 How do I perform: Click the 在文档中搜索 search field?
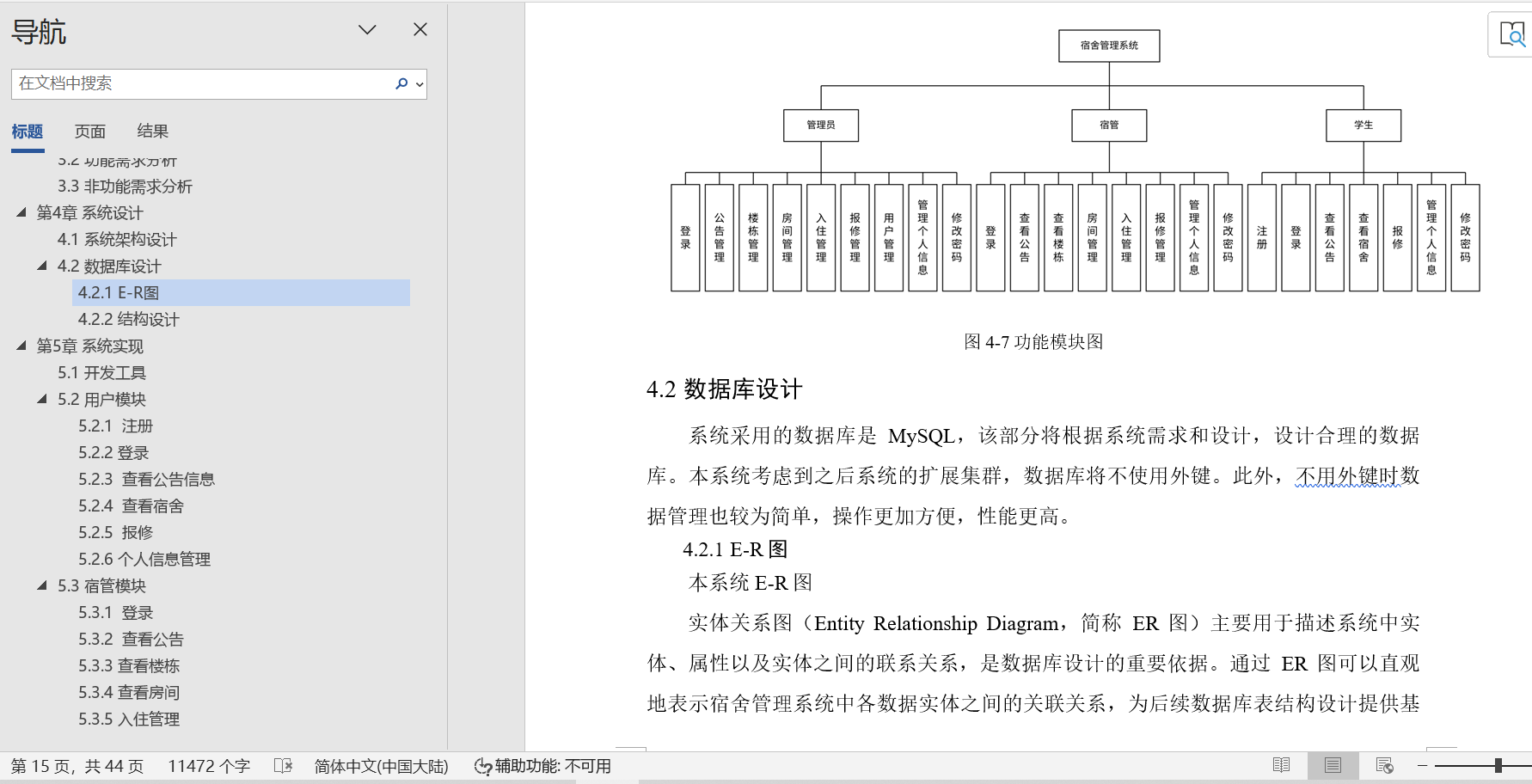coord(202,83)
